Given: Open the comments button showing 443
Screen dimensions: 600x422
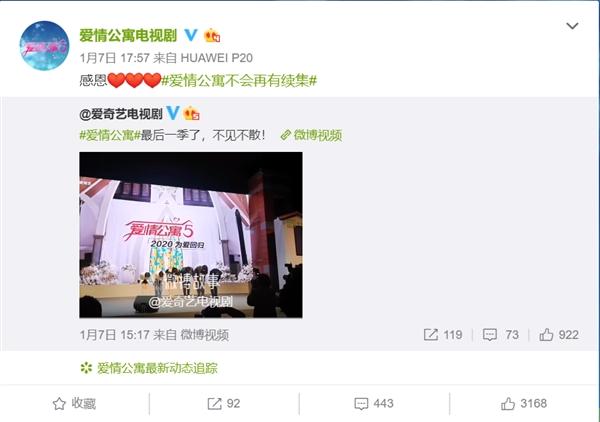Looking at the screenshot, I should (374, 404).
